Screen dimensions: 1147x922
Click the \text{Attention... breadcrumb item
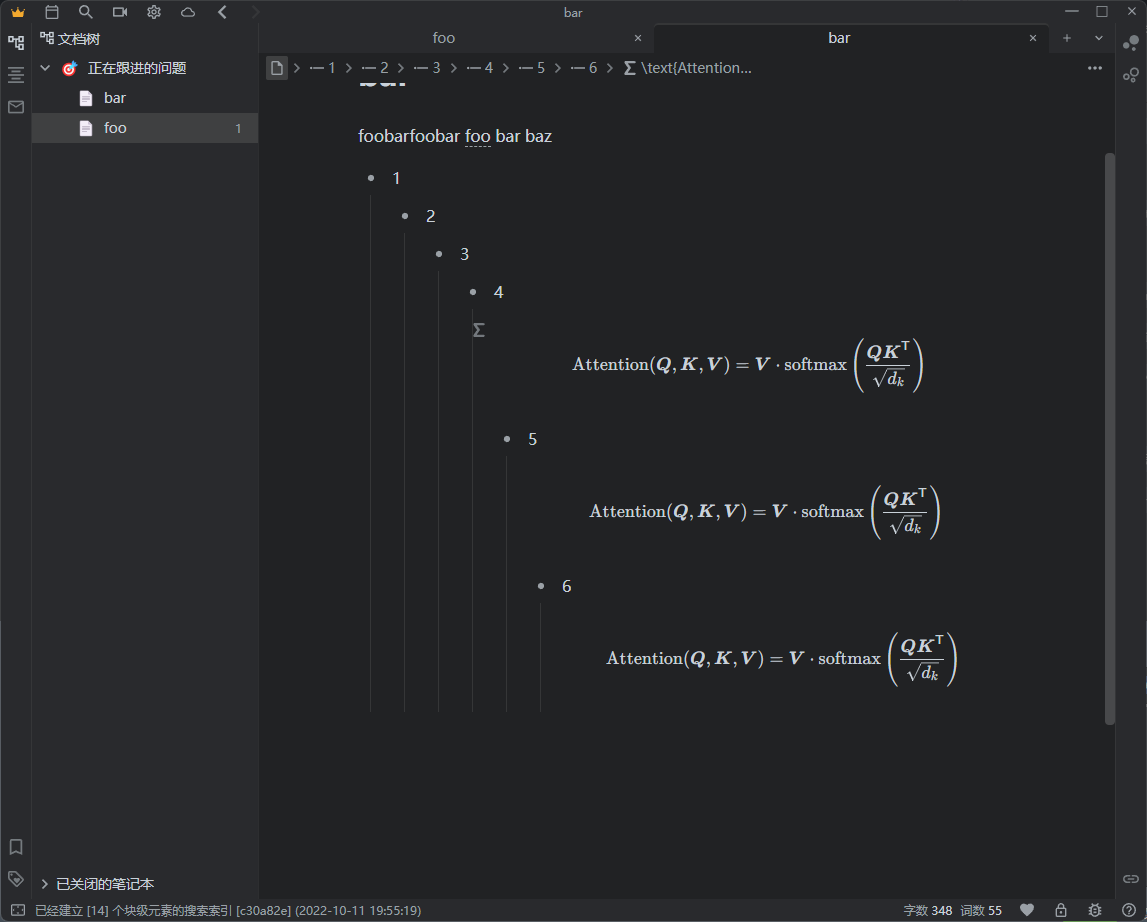click(687, 68)
